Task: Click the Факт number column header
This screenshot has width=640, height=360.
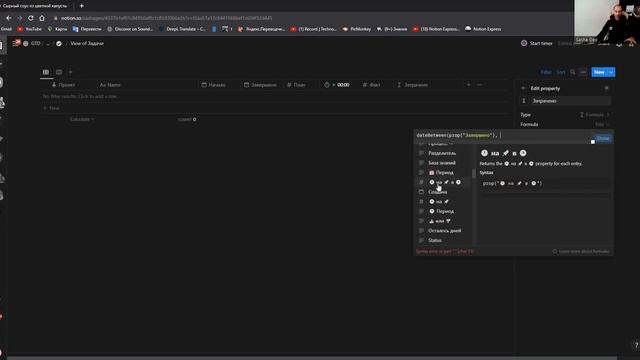Action: (x=371, y=85)
